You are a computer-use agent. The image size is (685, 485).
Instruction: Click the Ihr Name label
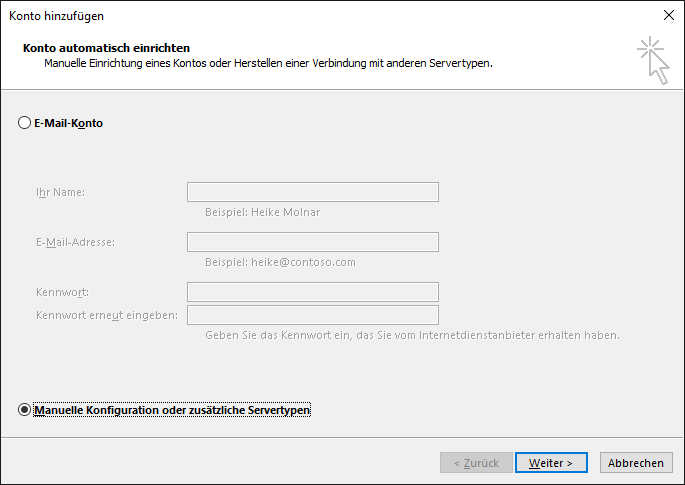[60, 192]
